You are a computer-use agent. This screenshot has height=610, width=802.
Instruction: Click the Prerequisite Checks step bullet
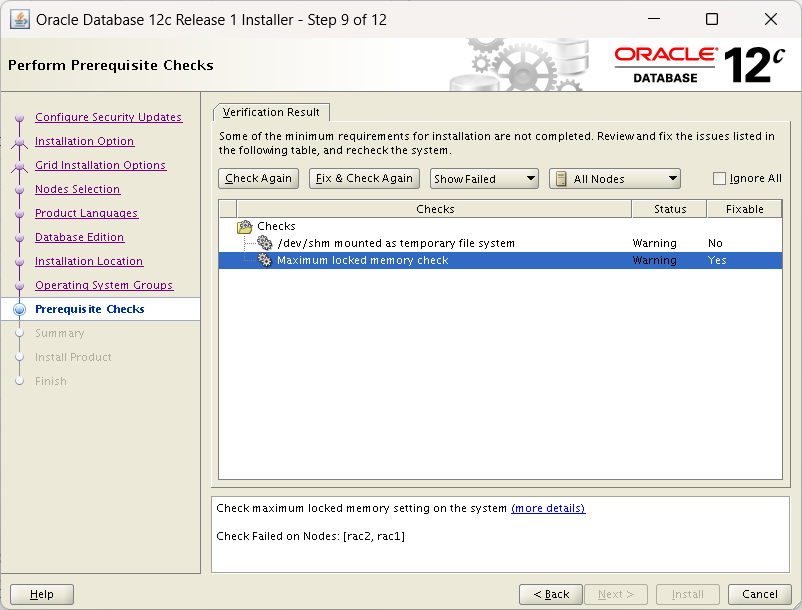[x=19, y=309]
